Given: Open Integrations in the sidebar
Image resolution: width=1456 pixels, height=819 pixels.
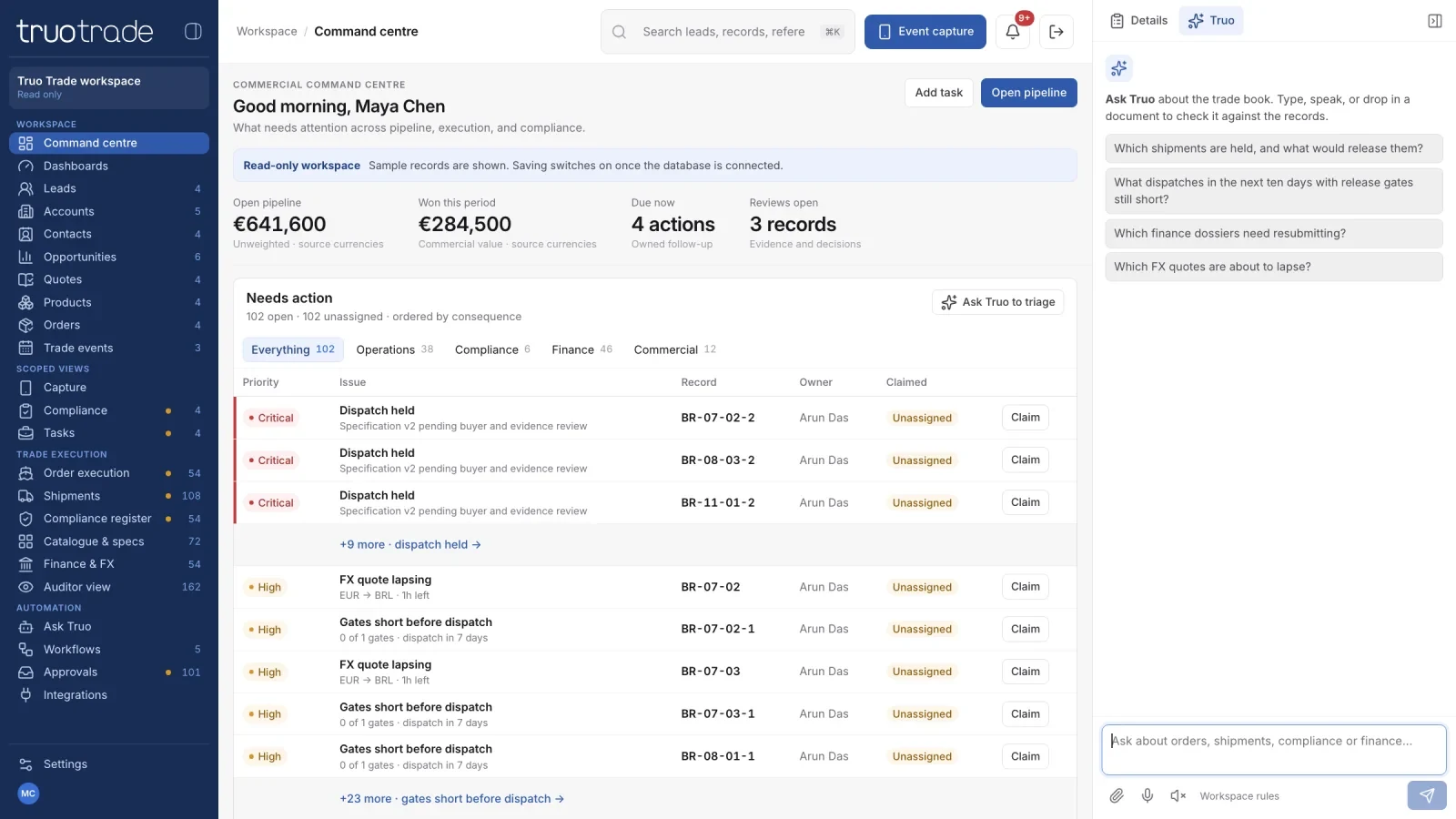Looking at the screenshot, I should (x=109, y=695).
